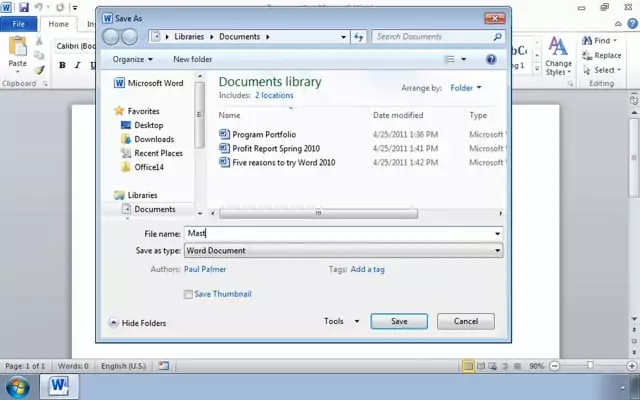This screenshot has height=400, width=640.
Task: Click the Windows Start orb
Action: pos(18,387)
